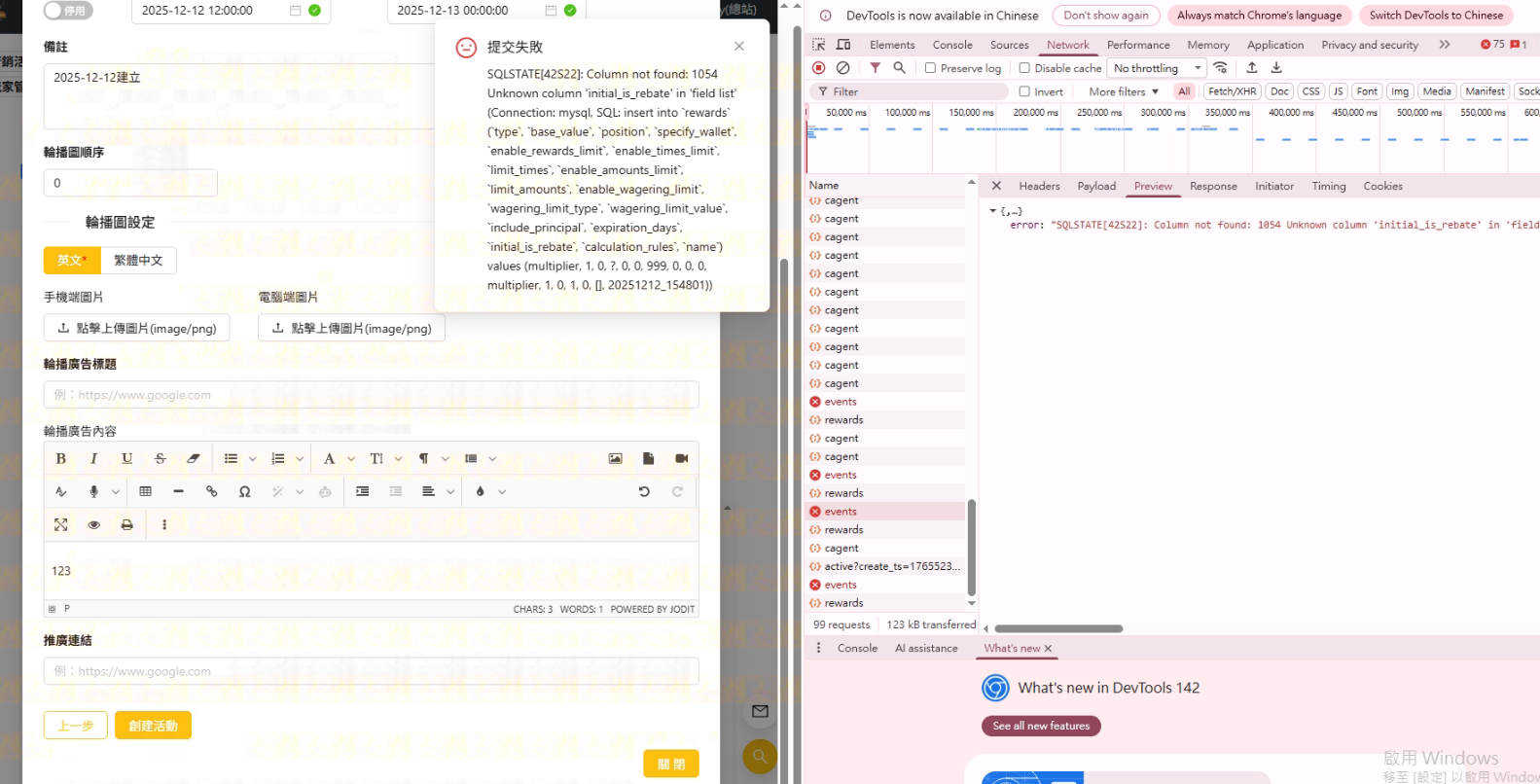Click the 創建活動 button

[x=153, y=726]
